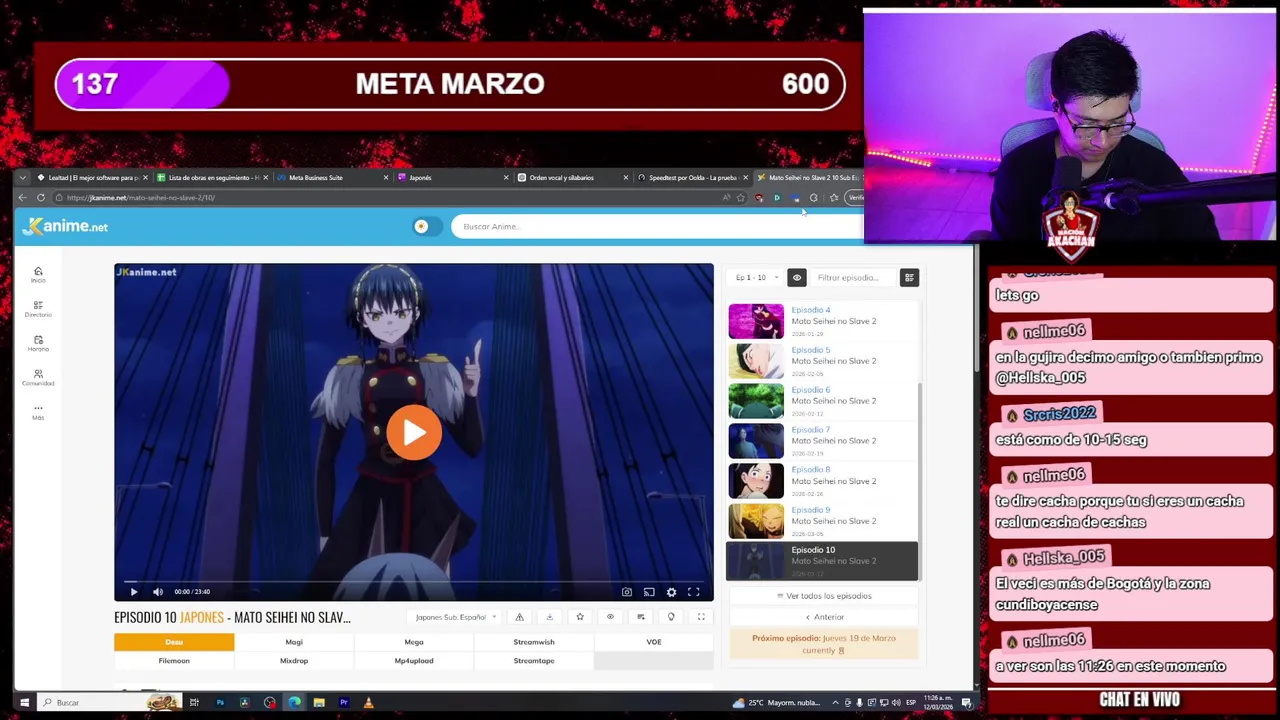Select the VOE server tab

point(654,642)
